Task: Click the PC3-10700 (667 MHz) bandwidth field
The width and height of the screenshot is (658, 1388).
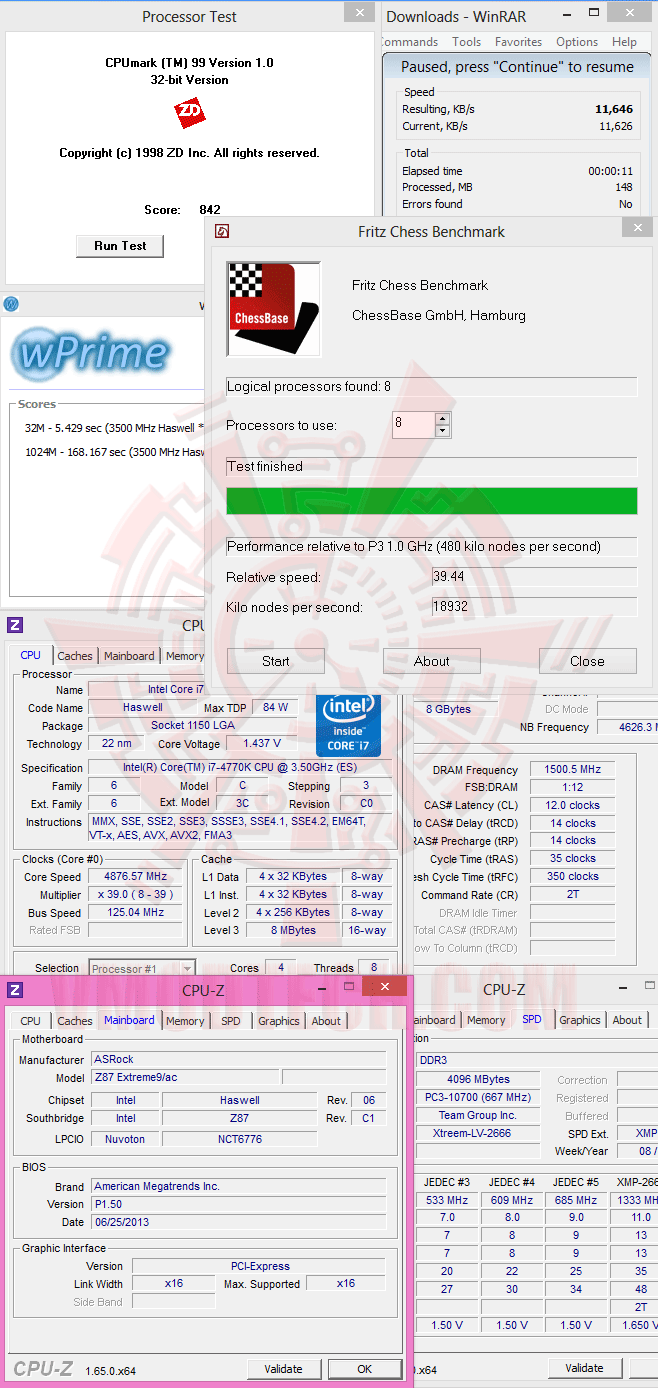Action: tap(478, 1097)
